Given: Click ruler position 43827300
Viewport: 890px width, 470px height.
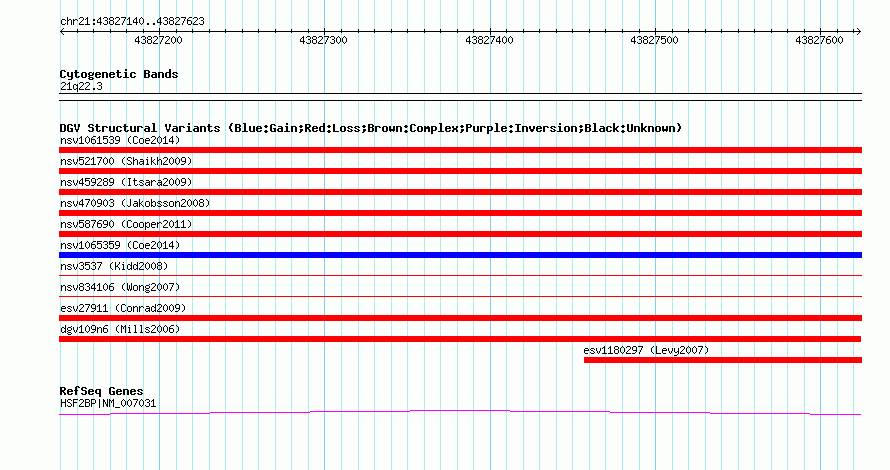Looking at the screenshot, I should [324, 40].
